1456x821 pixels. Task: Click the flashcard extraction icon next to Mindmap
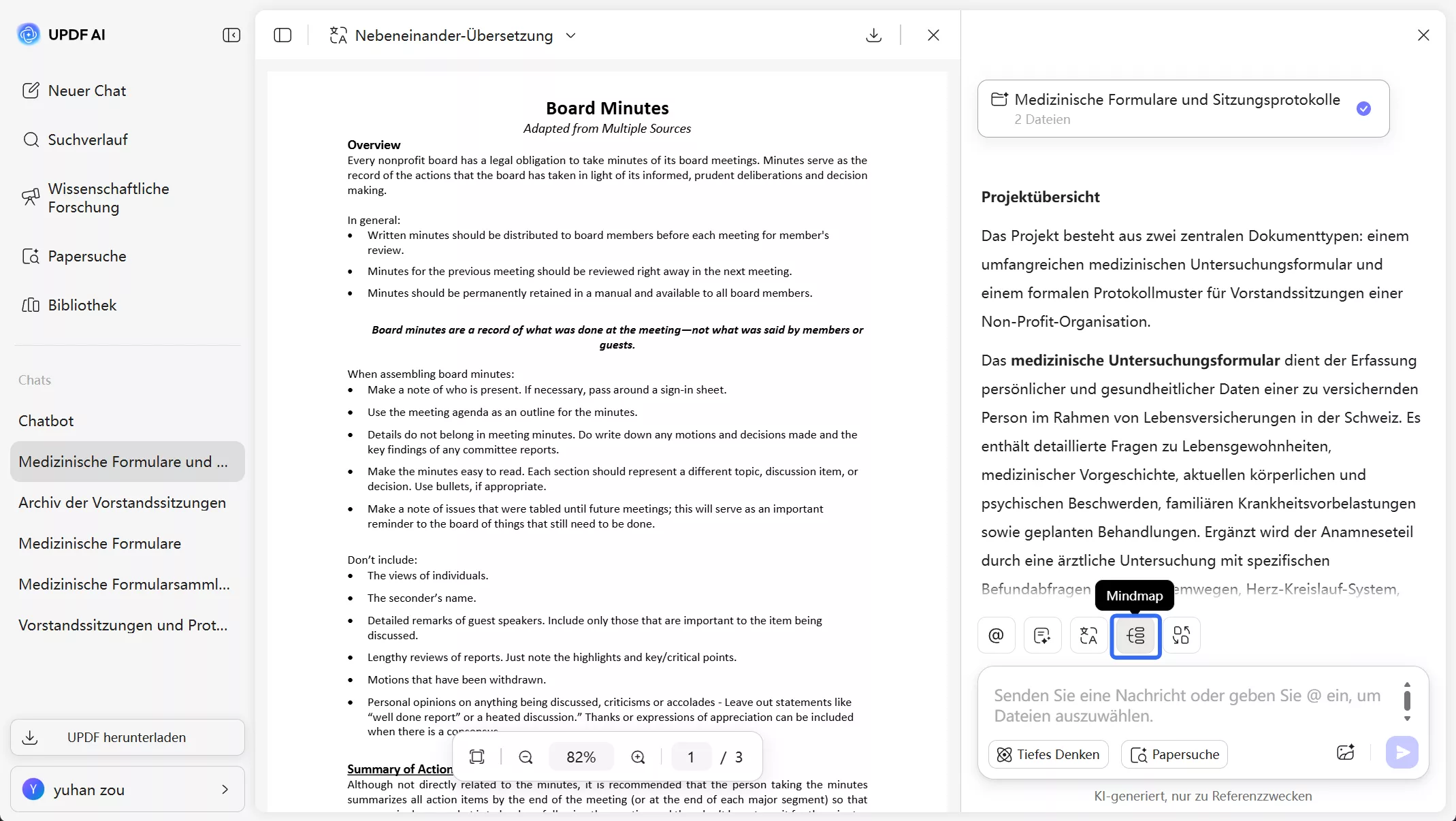point(1182,635)
